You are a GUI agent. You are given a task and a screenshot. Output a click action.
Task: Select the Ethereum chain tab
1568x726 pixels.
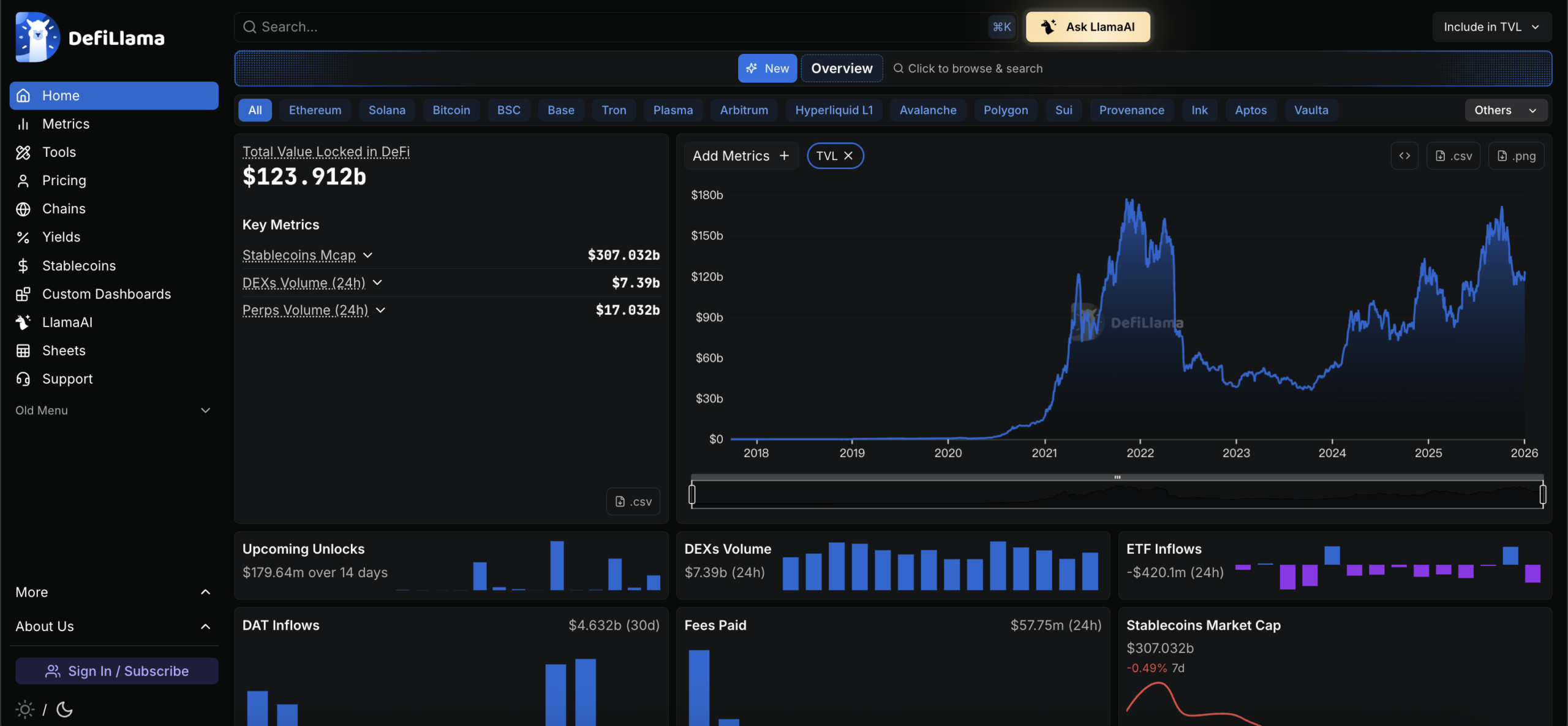tap(315, 110)
